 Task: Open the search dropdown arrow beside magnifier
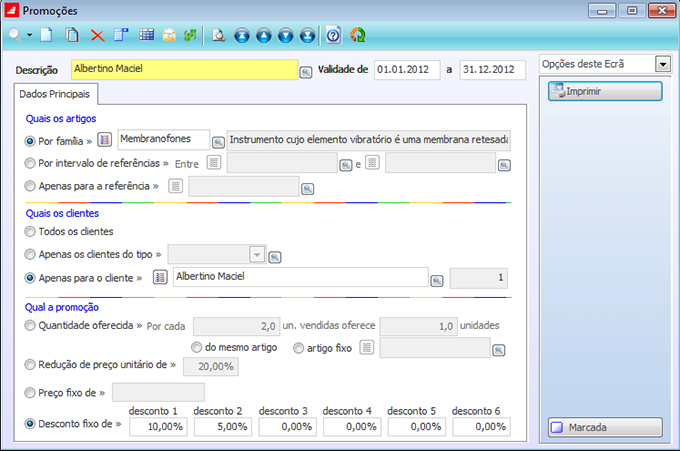point(29,35)
